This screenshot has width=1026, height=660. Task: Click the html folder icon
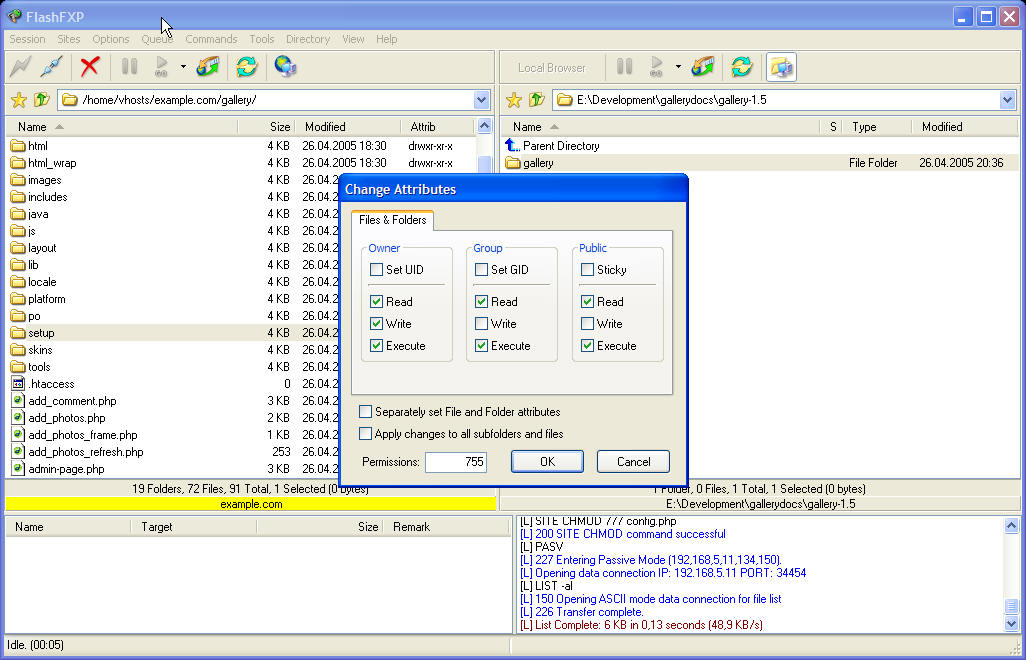click(18, 146)
